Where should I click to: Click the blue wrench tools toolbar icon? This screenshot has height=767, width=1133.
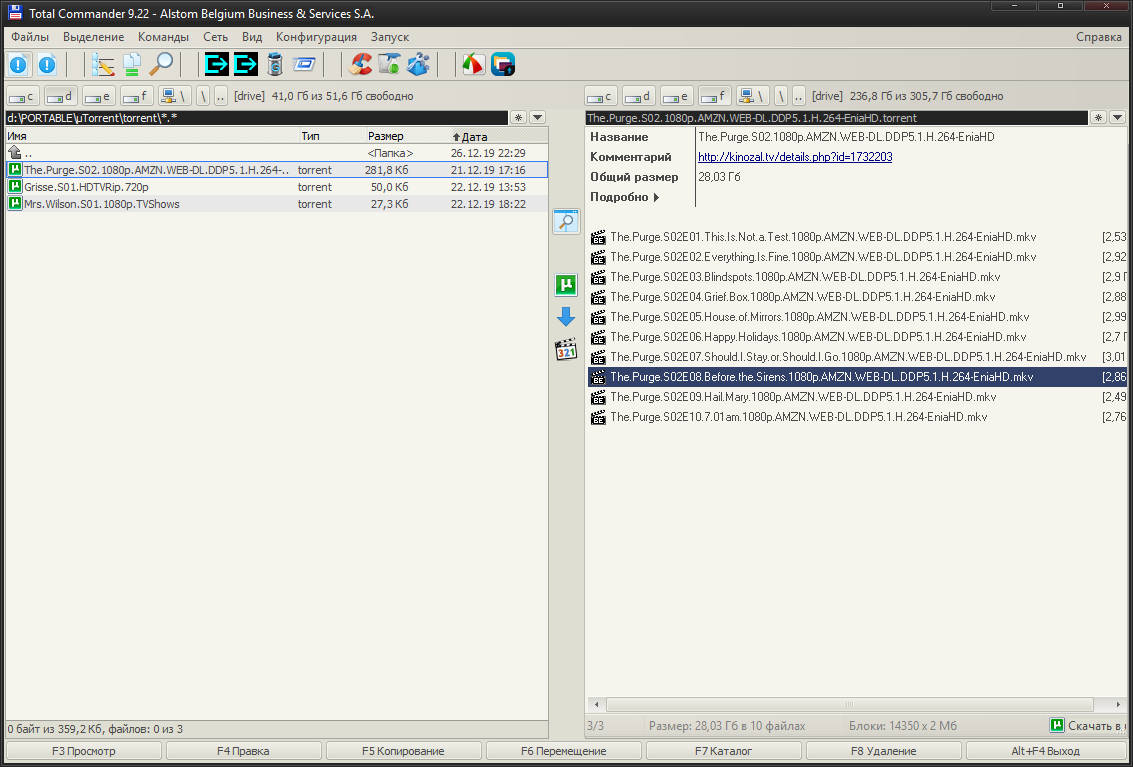[x=418, y=65]
